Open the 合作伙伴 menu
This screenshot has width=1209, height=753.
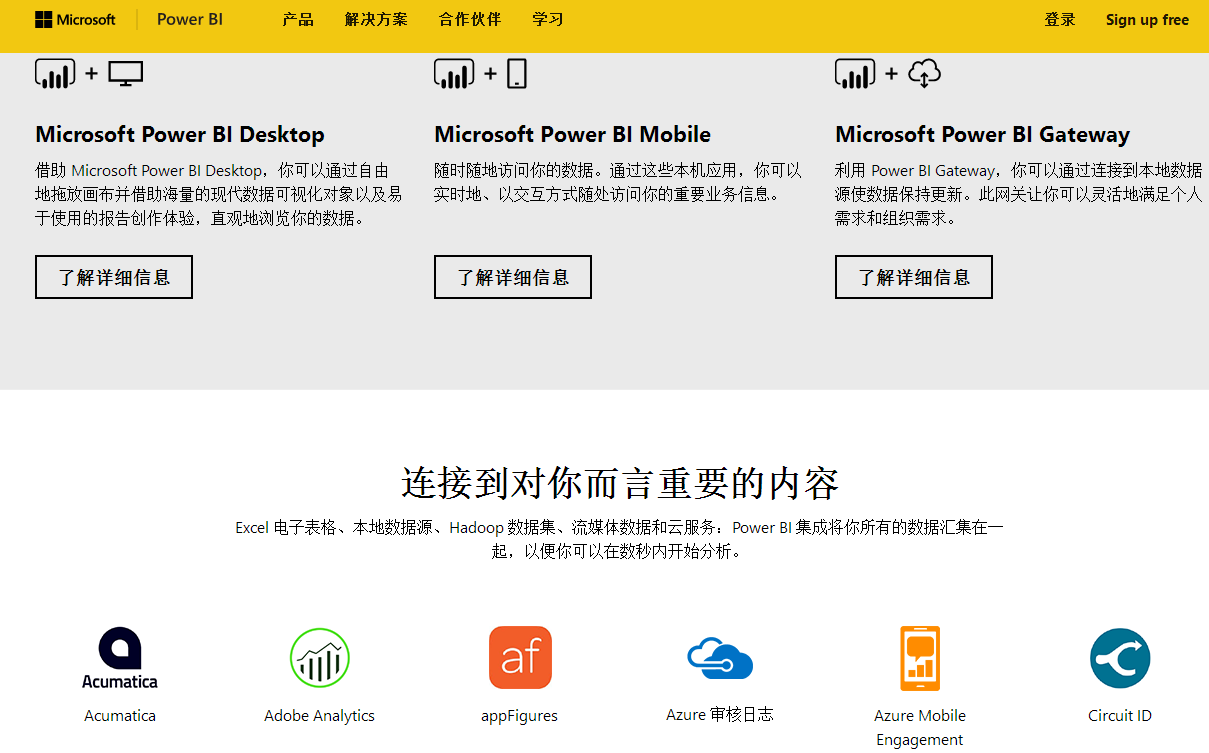470,20
